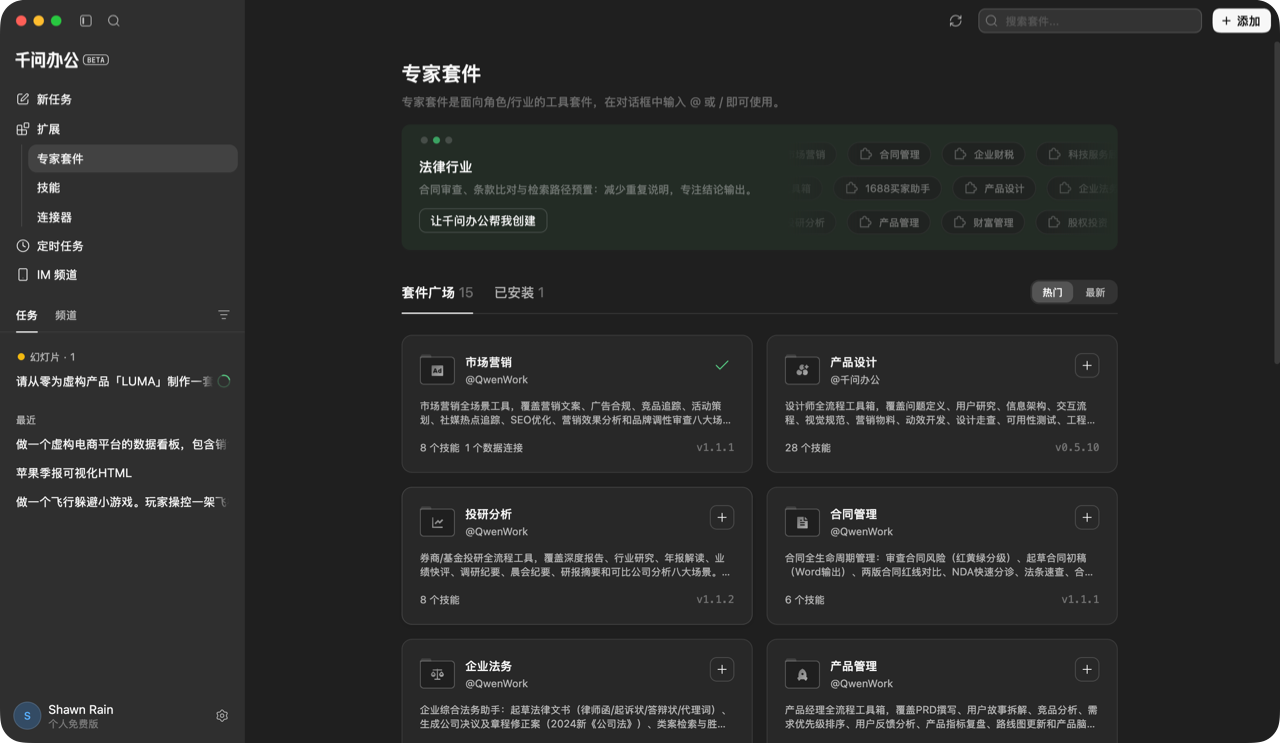This screenshot has width=1280, height=743.
Task: Click the 法律行业 banner heading
Action: [445, 167]
